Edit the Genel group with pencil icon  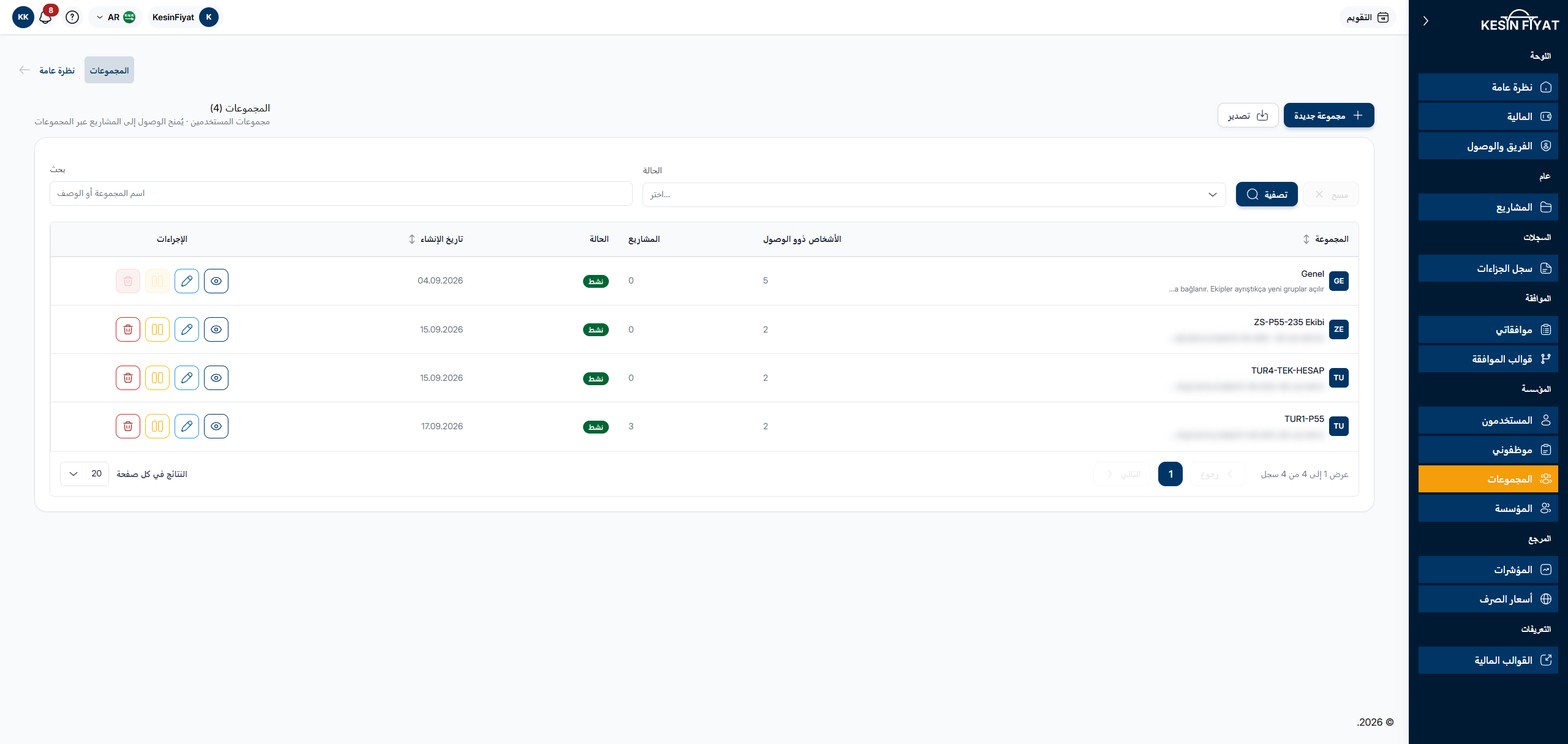click(x=187, y=281)
